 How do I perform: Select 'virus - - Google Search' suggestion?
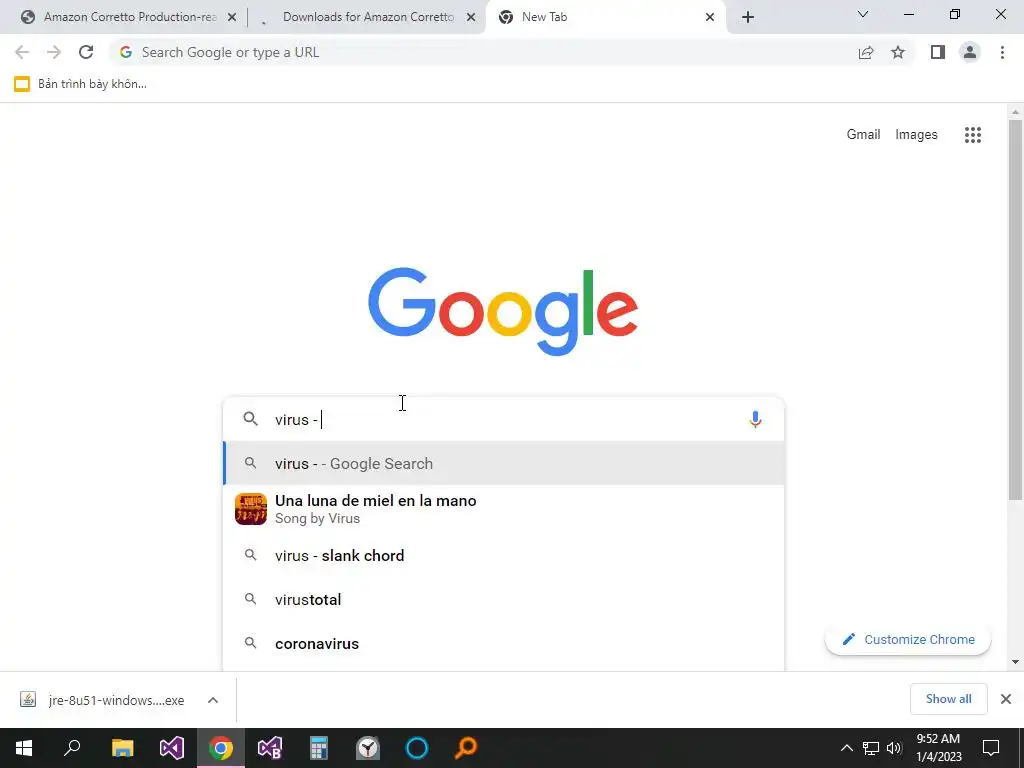pyautogui.click(x=503, y=463)
